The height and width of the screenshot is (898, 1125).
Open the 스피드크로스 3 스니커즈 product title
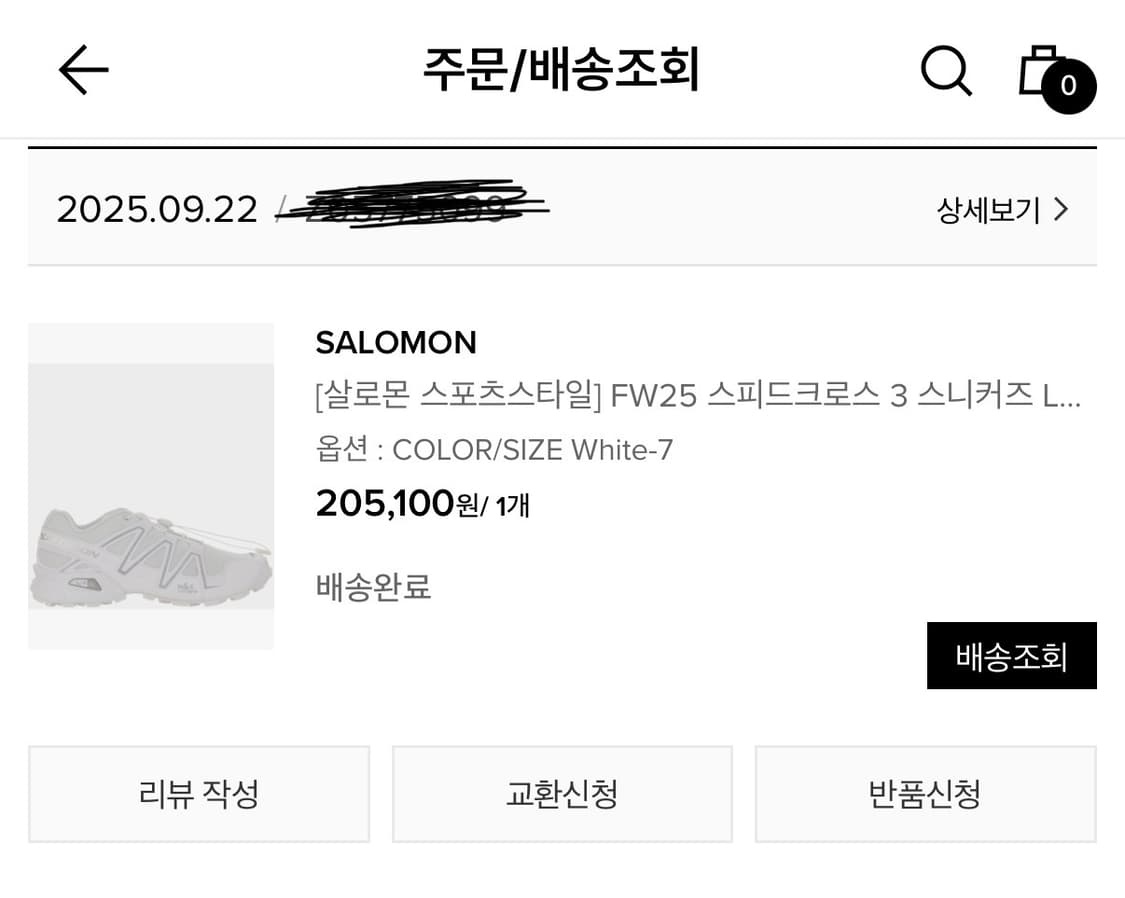coord(698,397)
